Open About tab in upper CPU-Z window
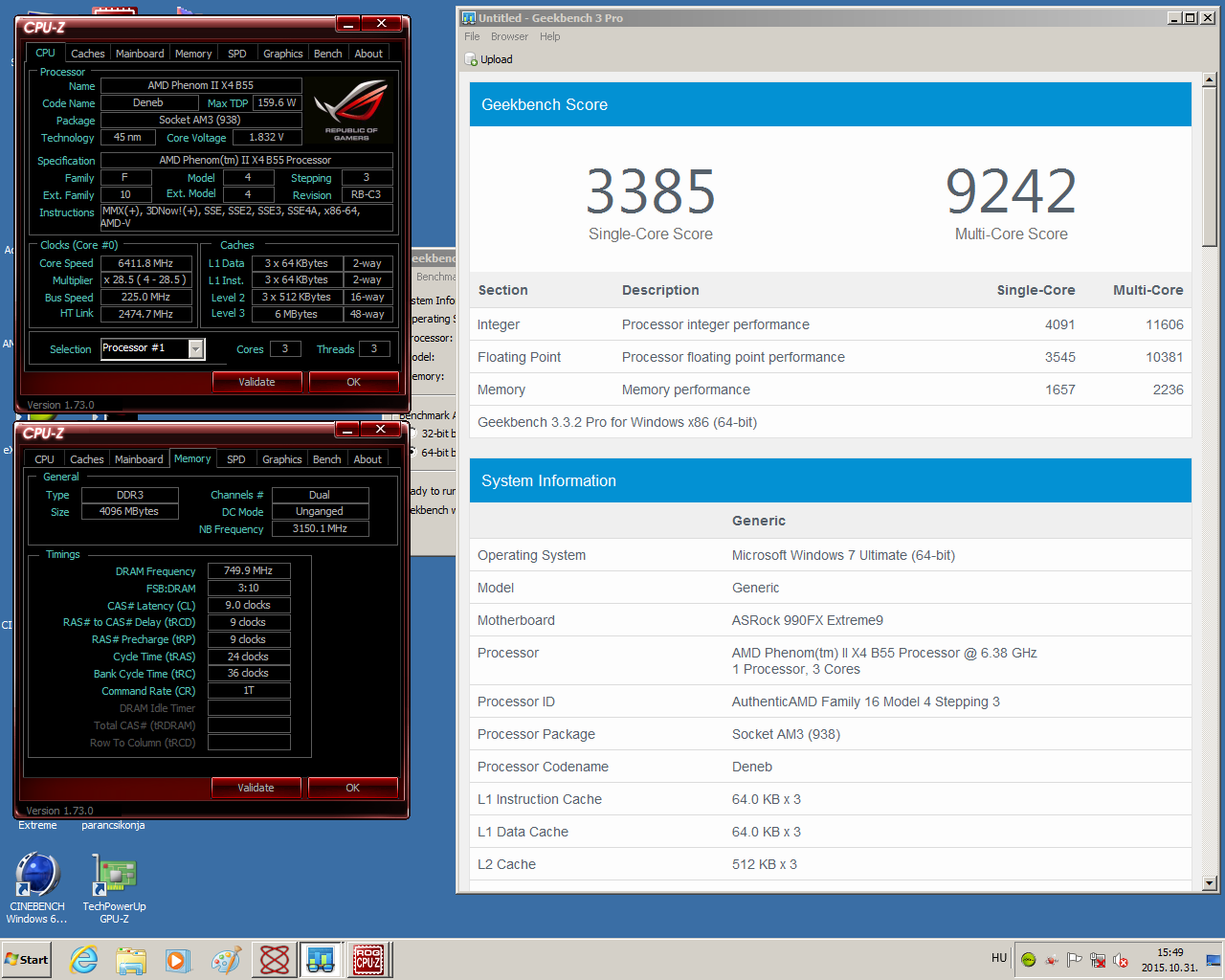The height and width of the screenshot is (980, 1225). 368,54
